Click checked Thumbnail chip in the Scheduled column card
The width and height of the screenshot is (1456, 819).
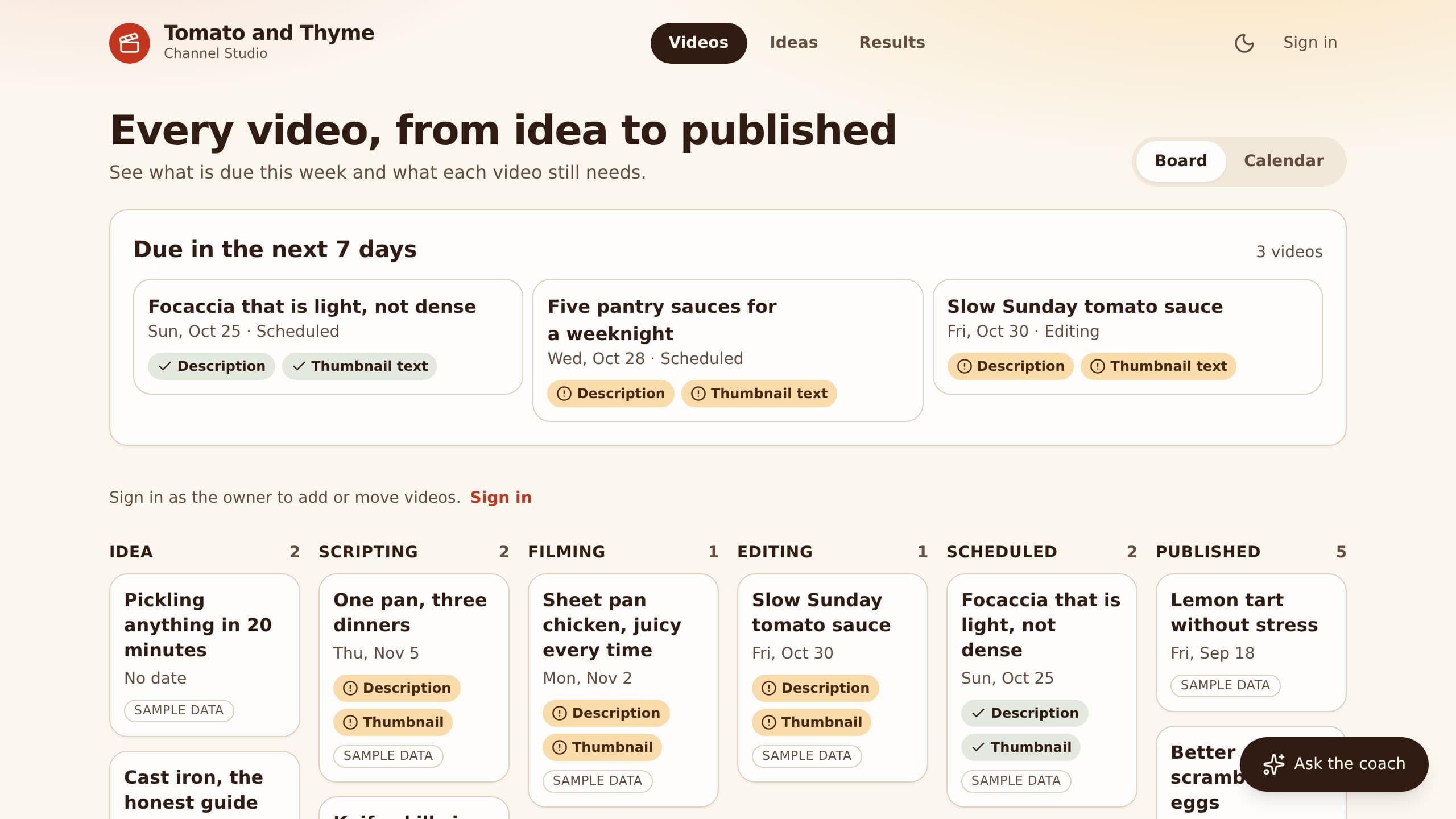point(1020,747)
